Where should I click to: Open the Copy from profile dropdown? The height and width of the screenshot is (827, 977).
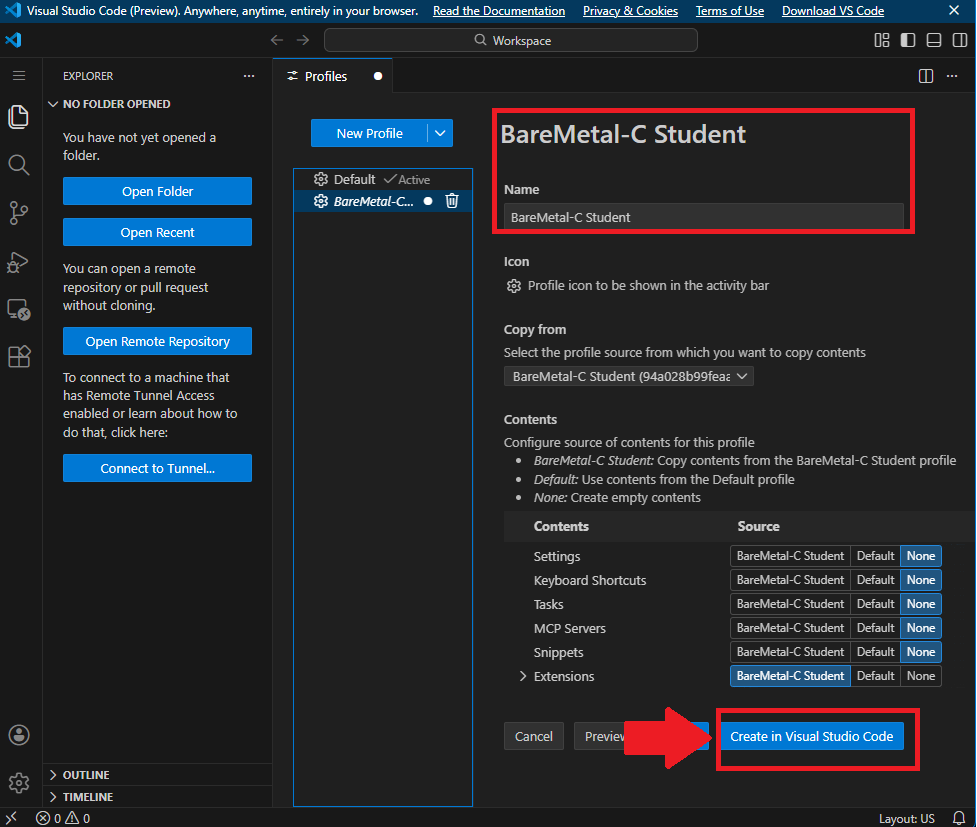pyautogui.click(x=628, y=377)
